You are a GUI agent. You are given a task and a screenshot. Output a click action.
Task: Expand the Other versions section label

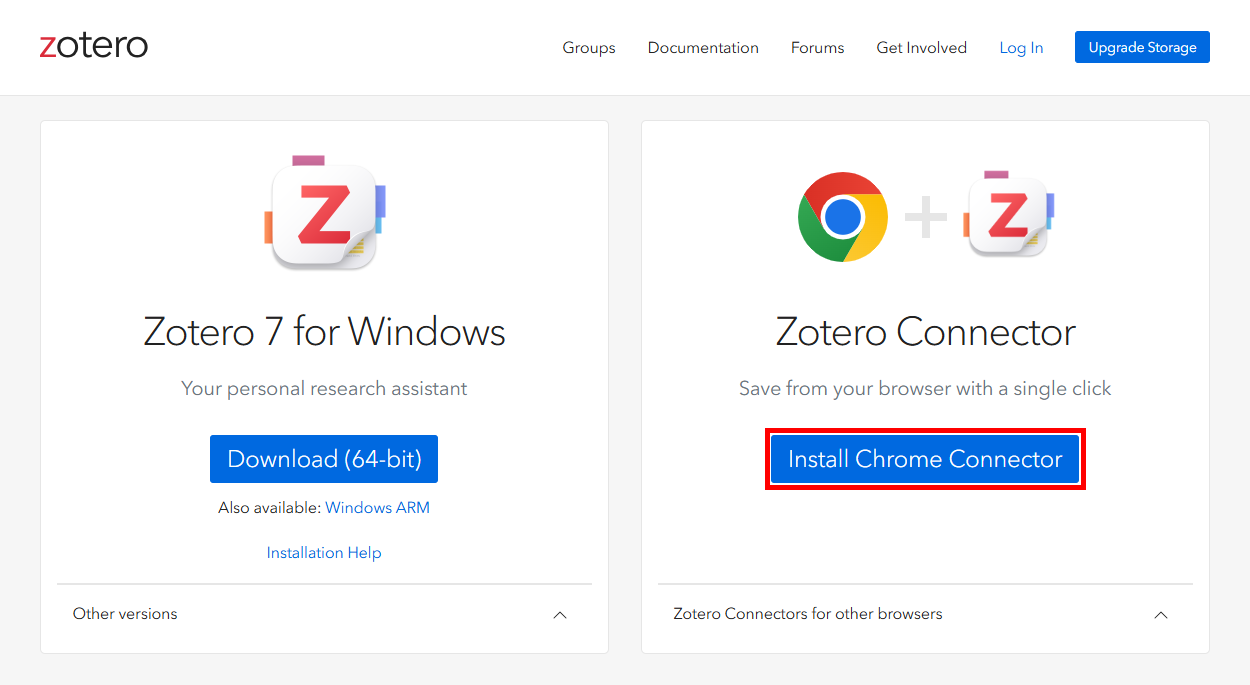[x=125, y=614]
